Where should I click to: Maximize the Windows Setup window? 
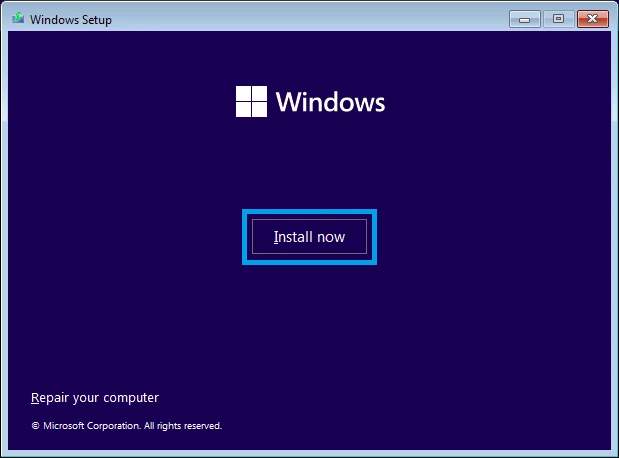[x=558, y=19]
